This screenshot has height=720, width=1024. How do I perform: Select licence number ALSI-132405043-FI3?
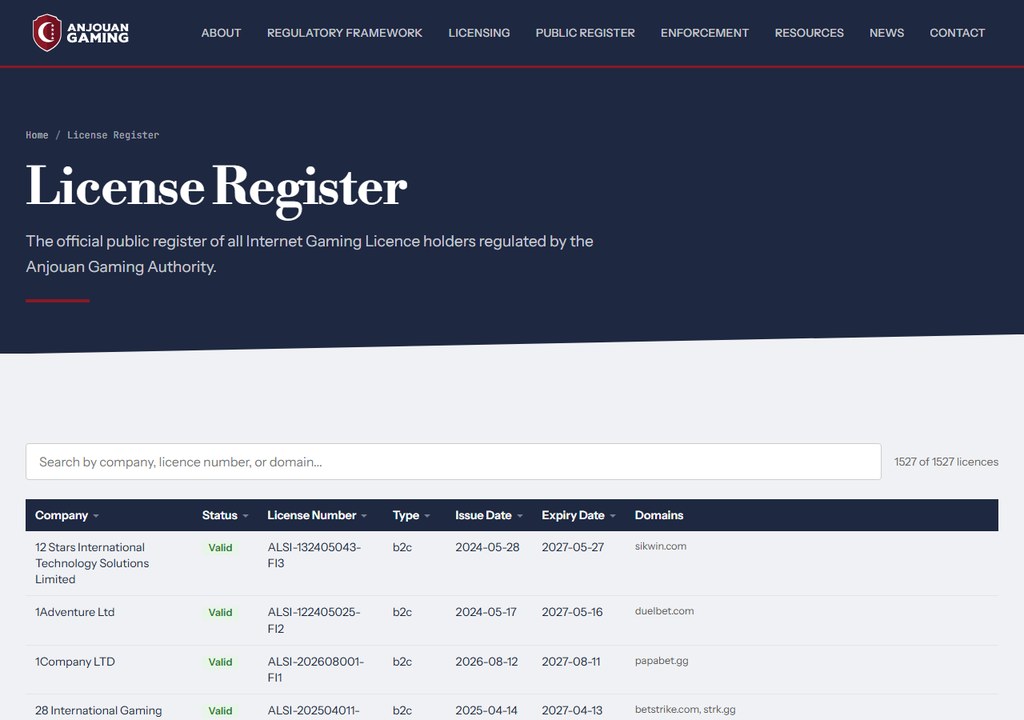314,555
